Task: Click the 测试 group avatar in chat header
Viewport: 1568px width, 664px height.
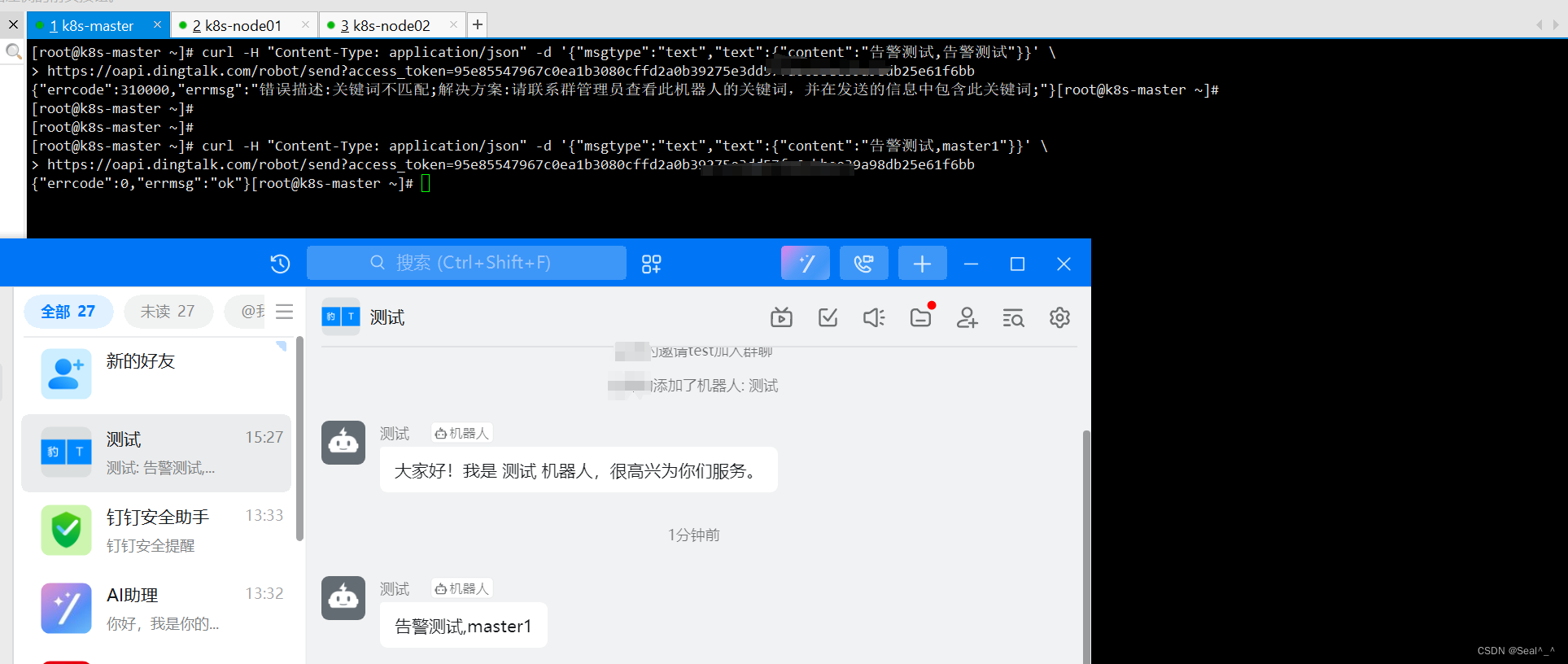Action: [x=340, y=317]
